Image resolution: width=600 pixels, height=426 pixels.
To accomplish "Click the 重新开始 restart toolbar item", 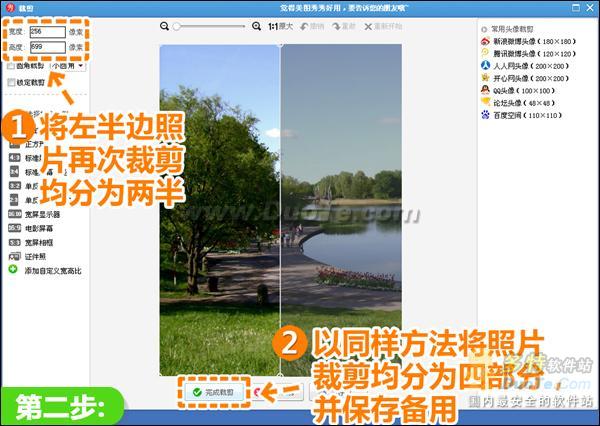I will point(383,26).
